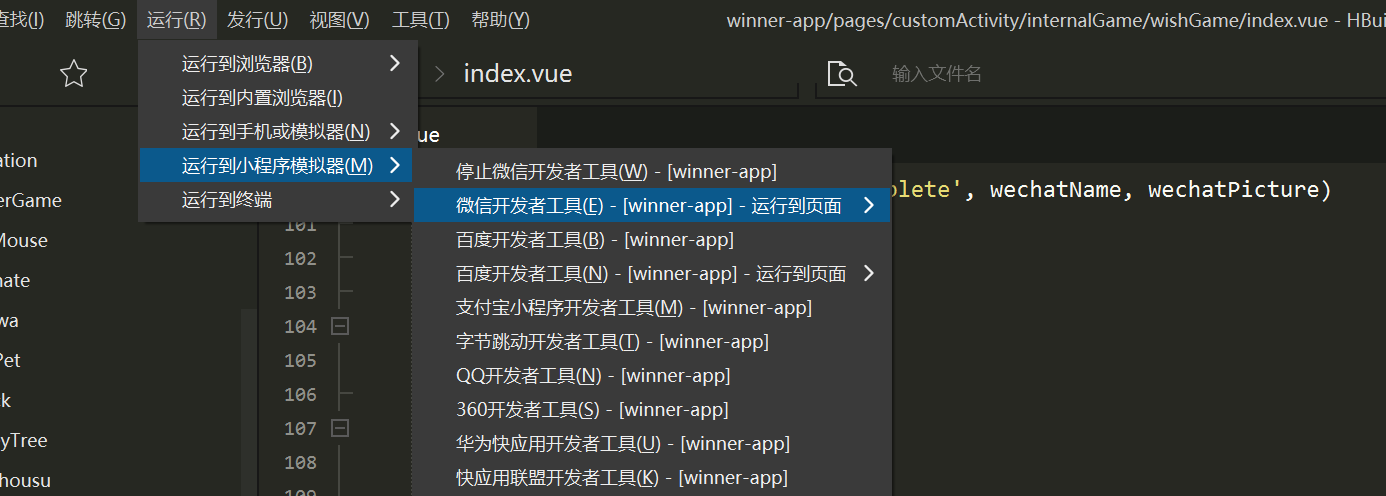1386x496 pixels.
Task: Collapse code fold at line 107
Action: point(339,428)
